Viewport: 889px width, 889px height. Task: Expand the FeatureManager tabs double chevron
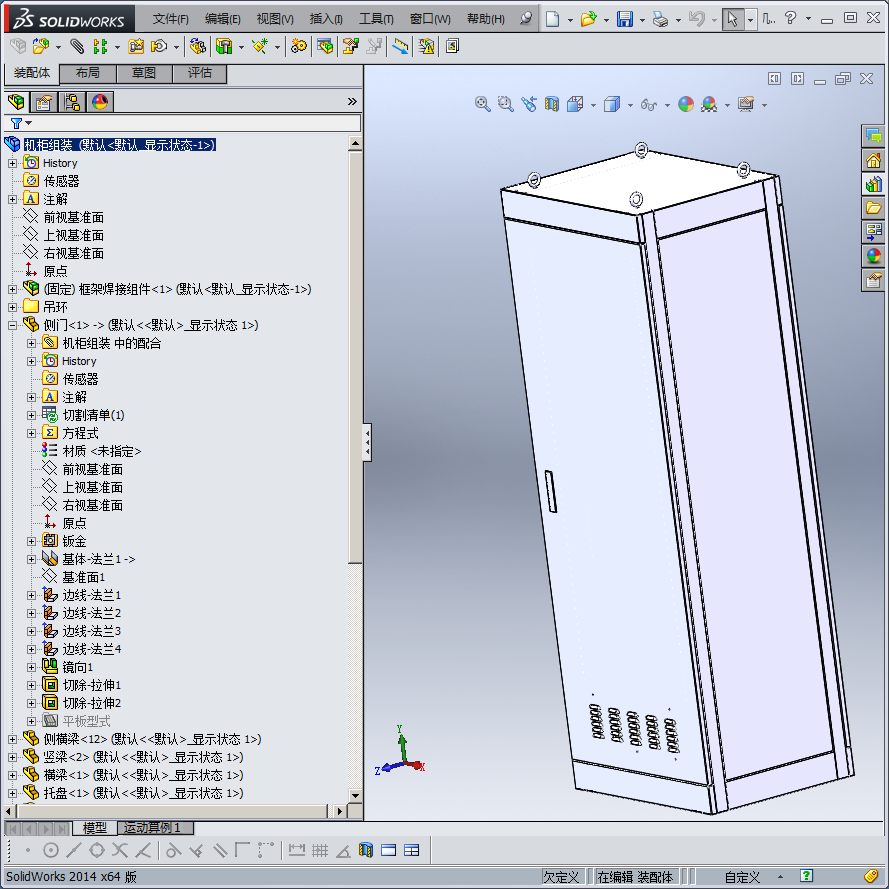[x=352, y=101]
